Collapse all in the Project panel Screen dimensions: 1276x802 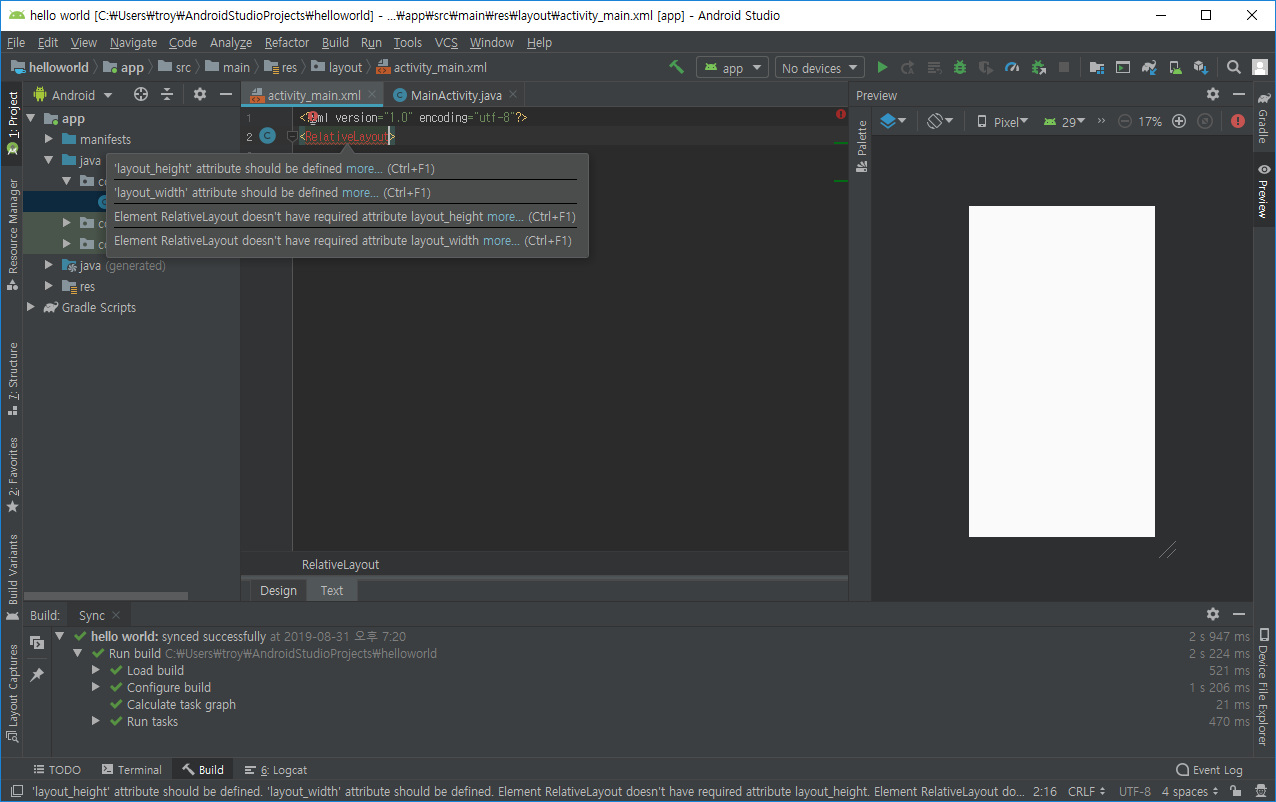tap(167, 94)
